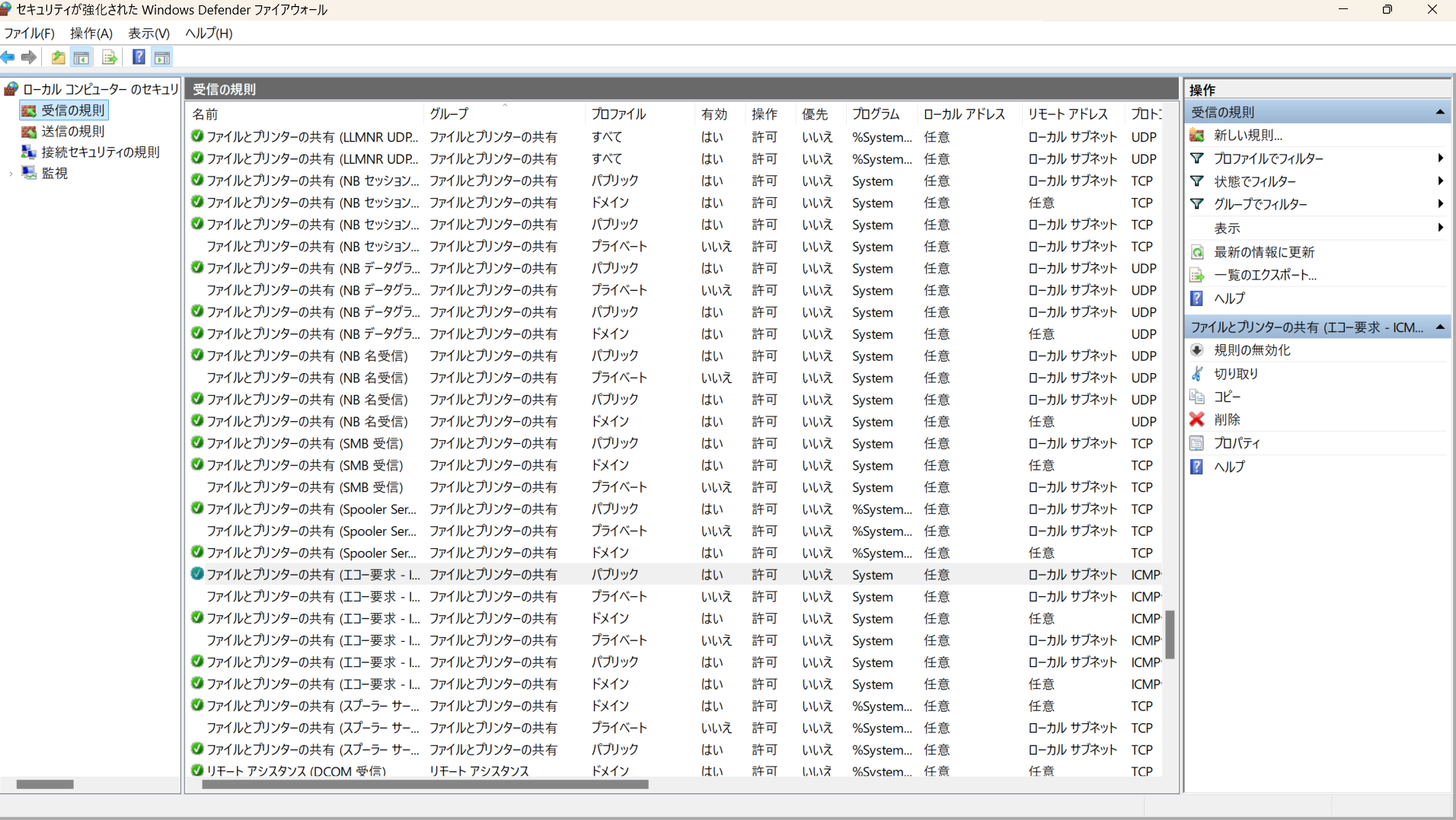The image size is (1456, 820).
Task: Click the Forward arrow in the toolbar
Action: click(29, 57)
